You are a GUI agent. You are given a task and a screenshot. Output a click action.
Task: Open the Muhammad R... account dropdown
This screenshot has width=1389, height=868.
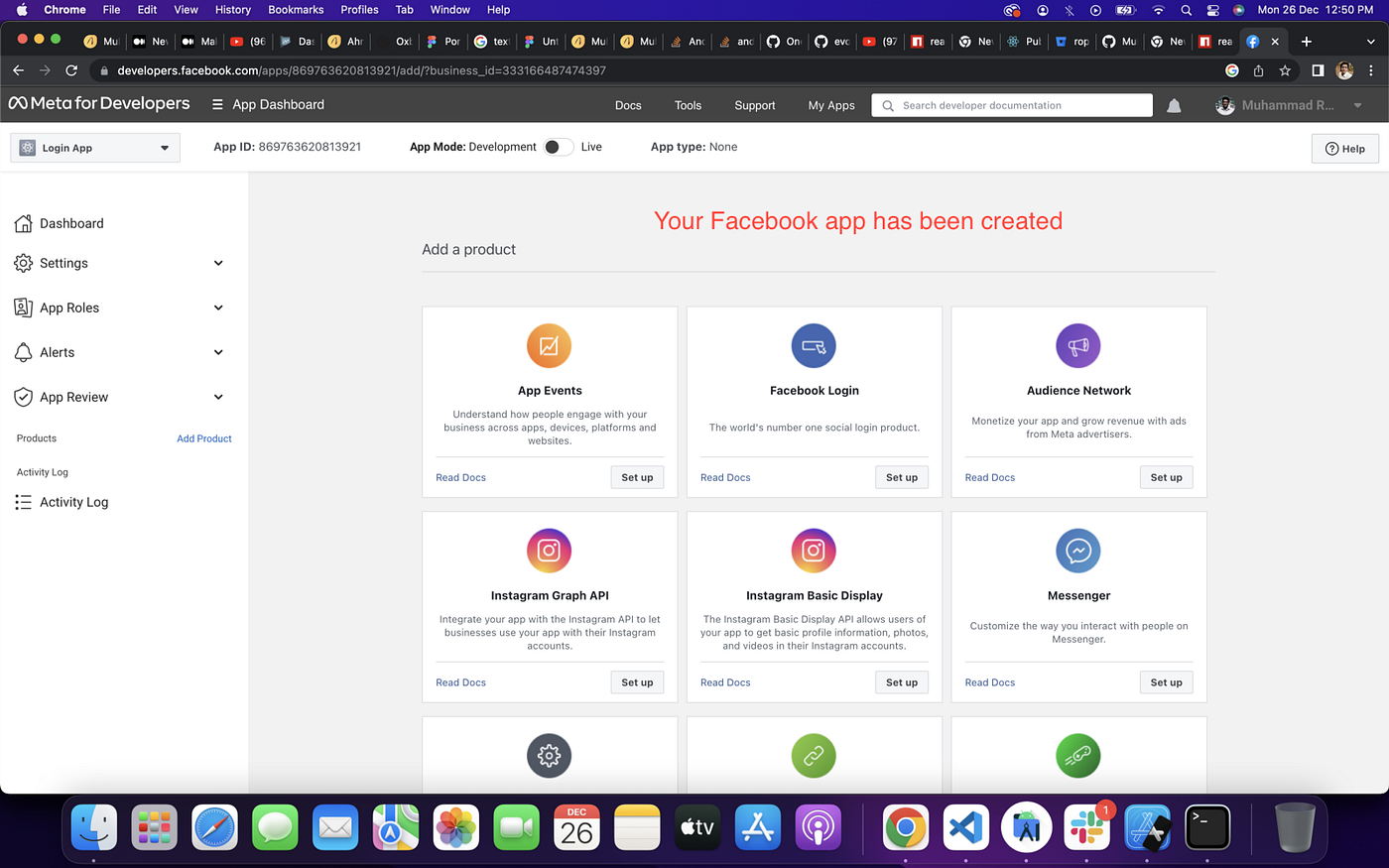coord(1290,105)
